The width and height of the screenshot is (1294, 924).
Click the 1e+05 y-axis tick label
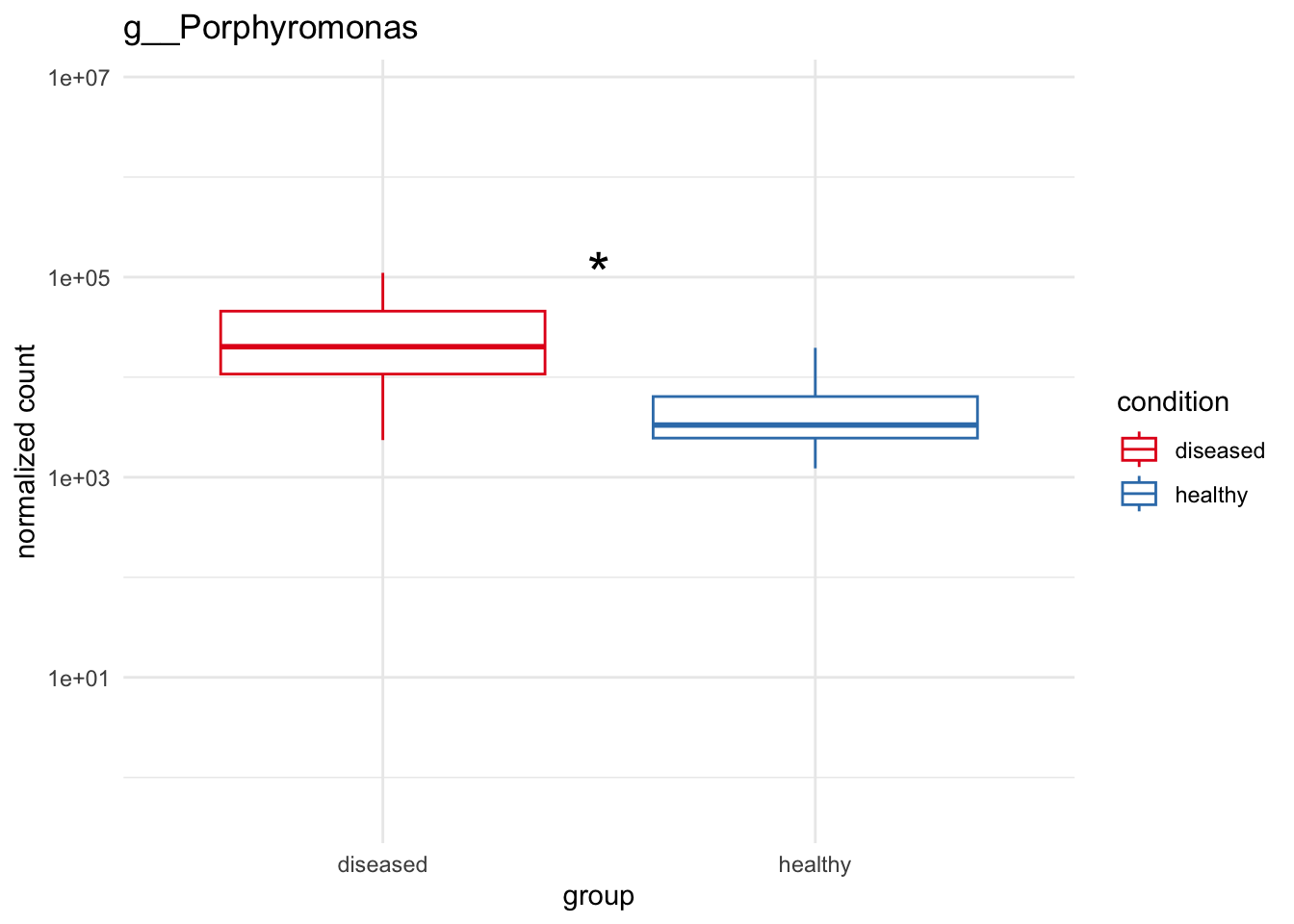coord(79,278)
